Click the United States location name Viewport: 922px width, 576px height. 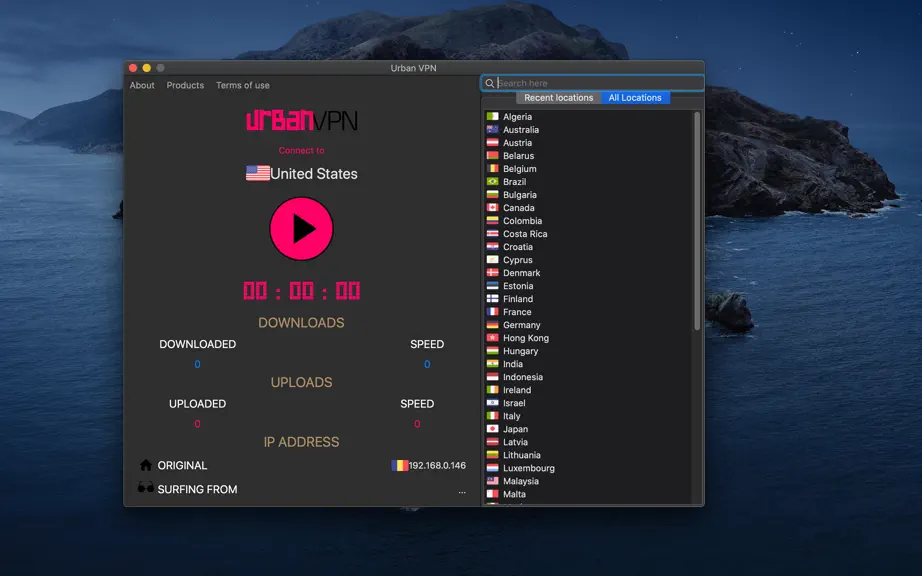[313, 174]
